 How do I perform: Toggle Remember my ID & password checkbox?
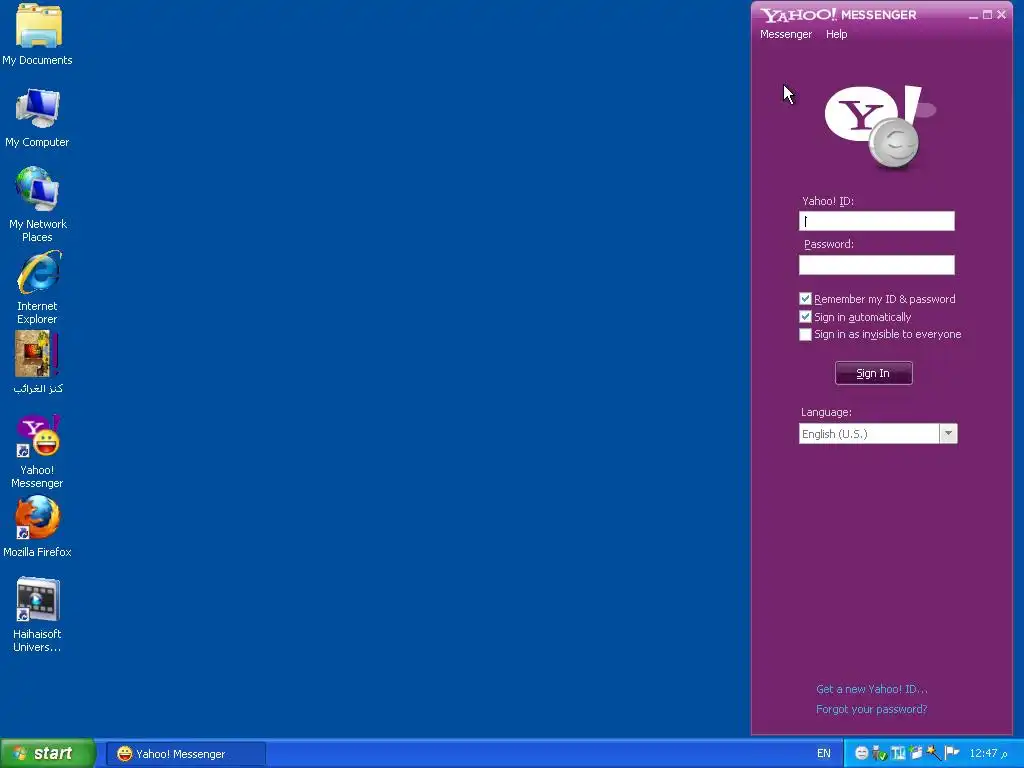tap(805, 299)
